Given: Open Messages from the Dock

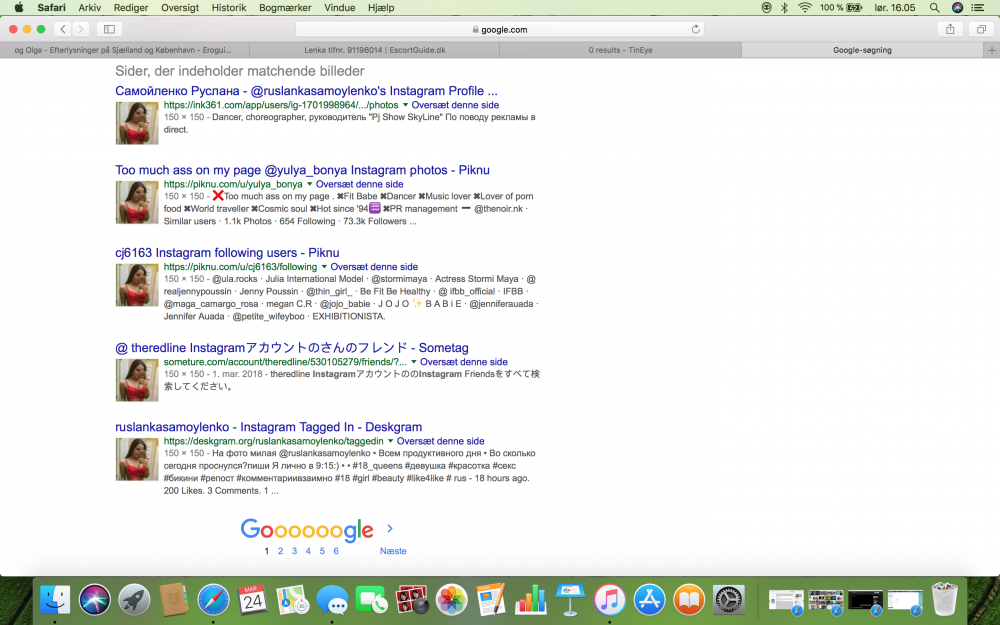Looking at the screenshot, I should [332, 600].
